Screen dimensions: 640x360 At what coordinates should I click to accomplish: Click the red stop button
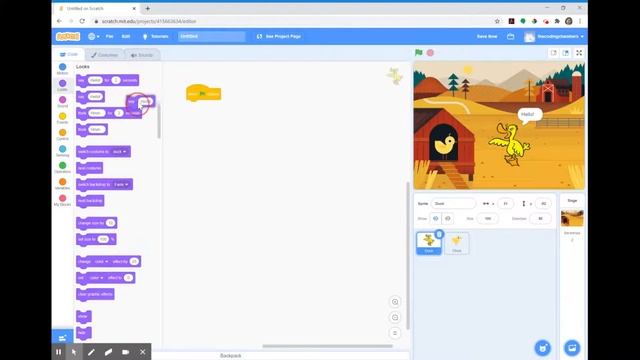pos(430,53)
